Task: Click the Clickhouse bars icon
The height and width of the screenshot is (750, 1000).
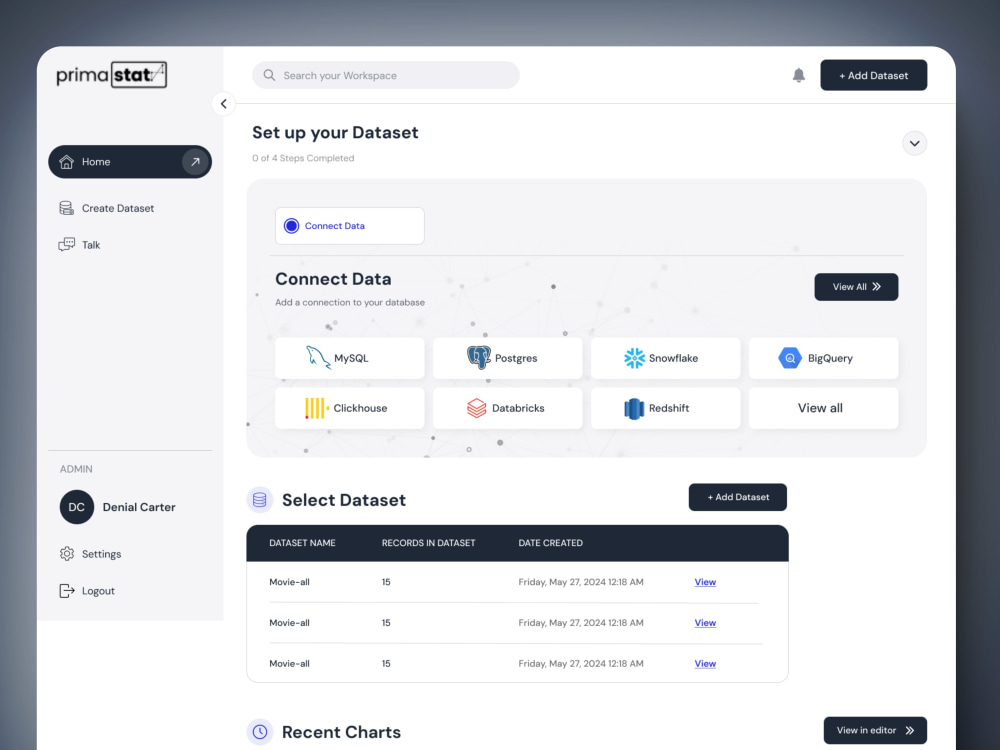Action: pyautogui.click(x=316, y=408)
